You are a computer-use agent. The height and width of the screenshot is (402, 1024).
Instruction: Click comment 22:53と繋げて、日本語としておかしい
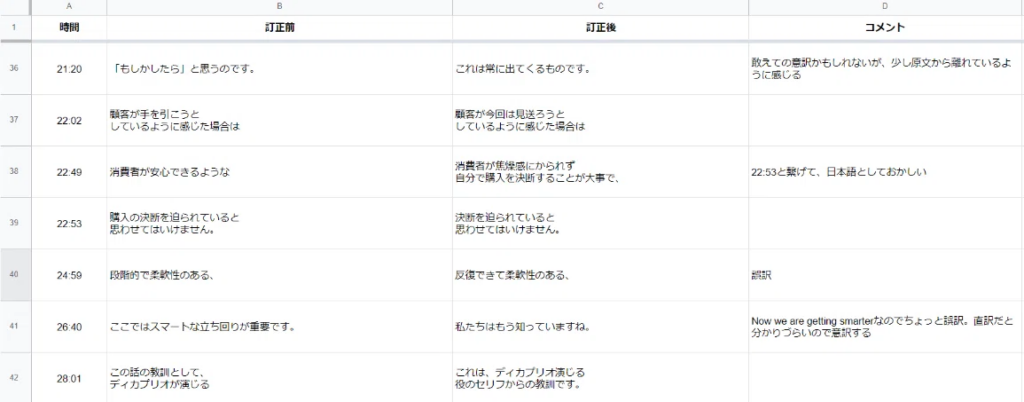point(886,172)
